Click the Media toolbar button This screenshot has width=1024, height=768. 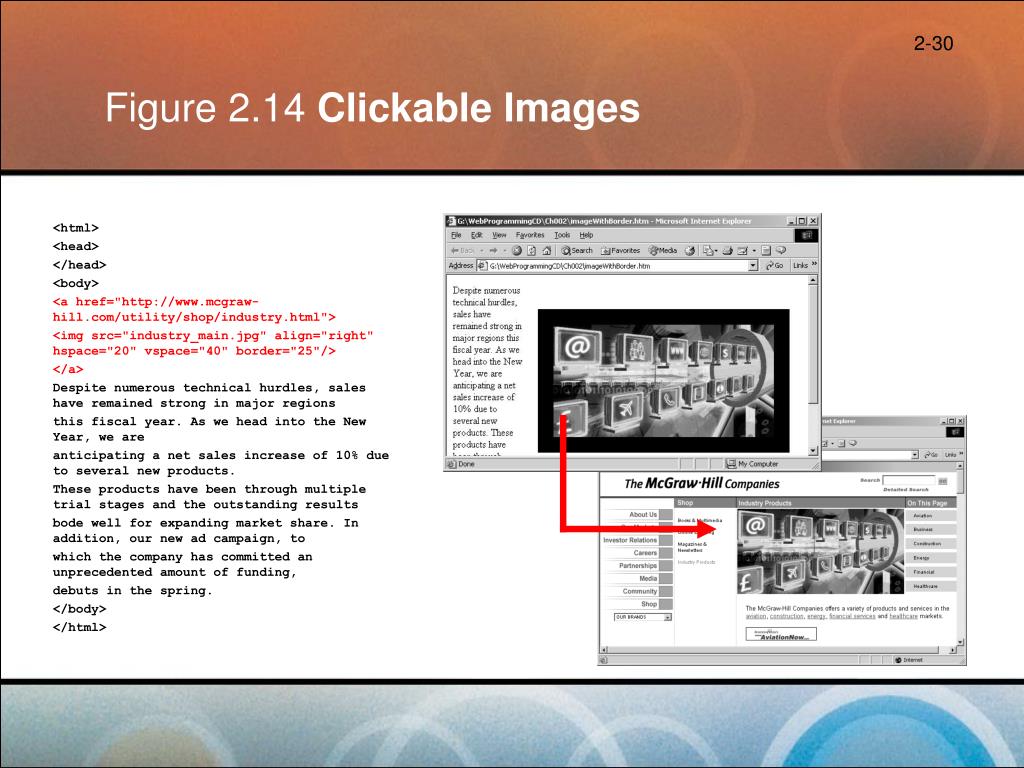(663, 251)
